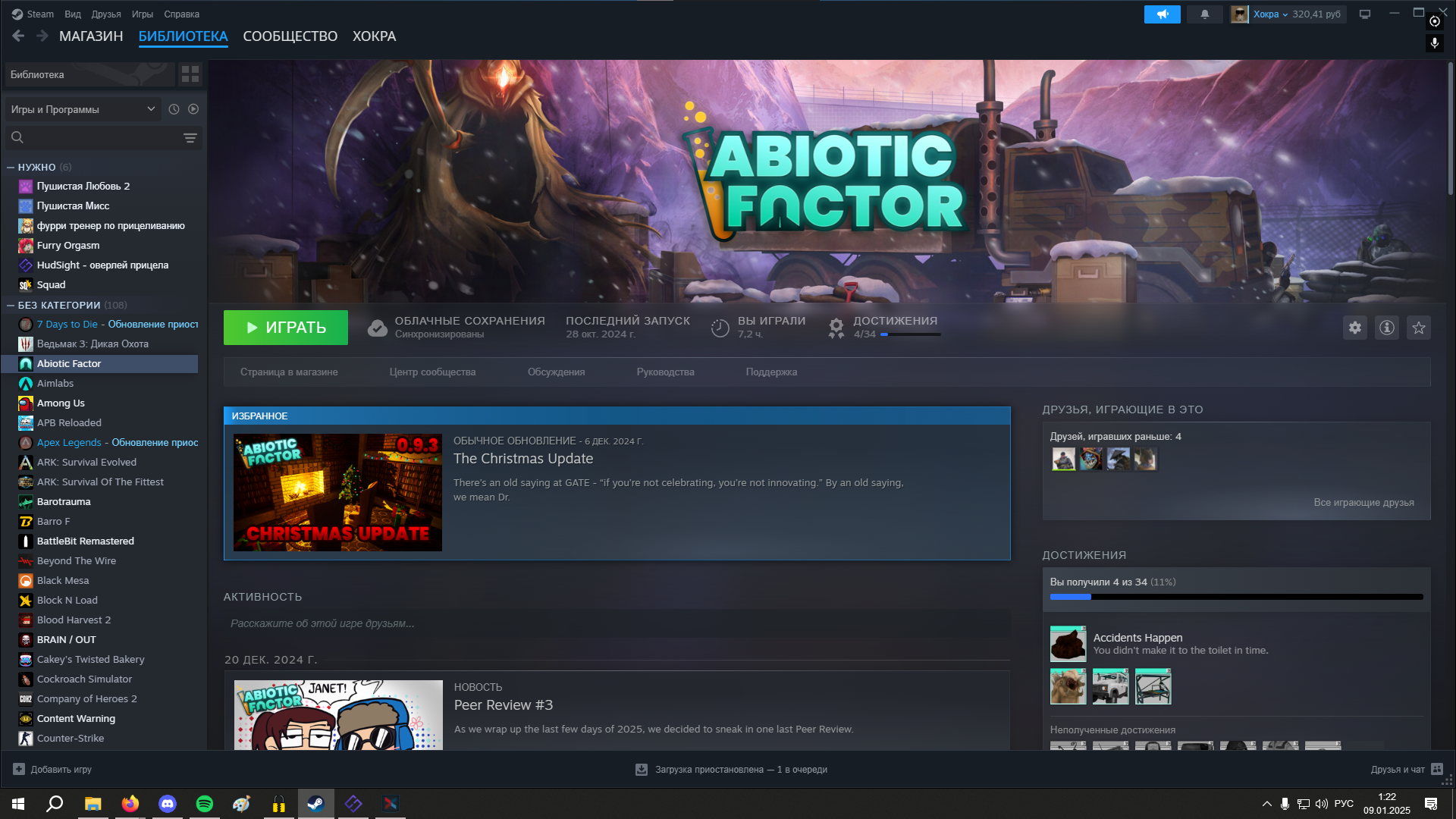Screen dimensions: 1456x819
Task: Open File Explorer from the taskbar
Action: pos(93,804)
